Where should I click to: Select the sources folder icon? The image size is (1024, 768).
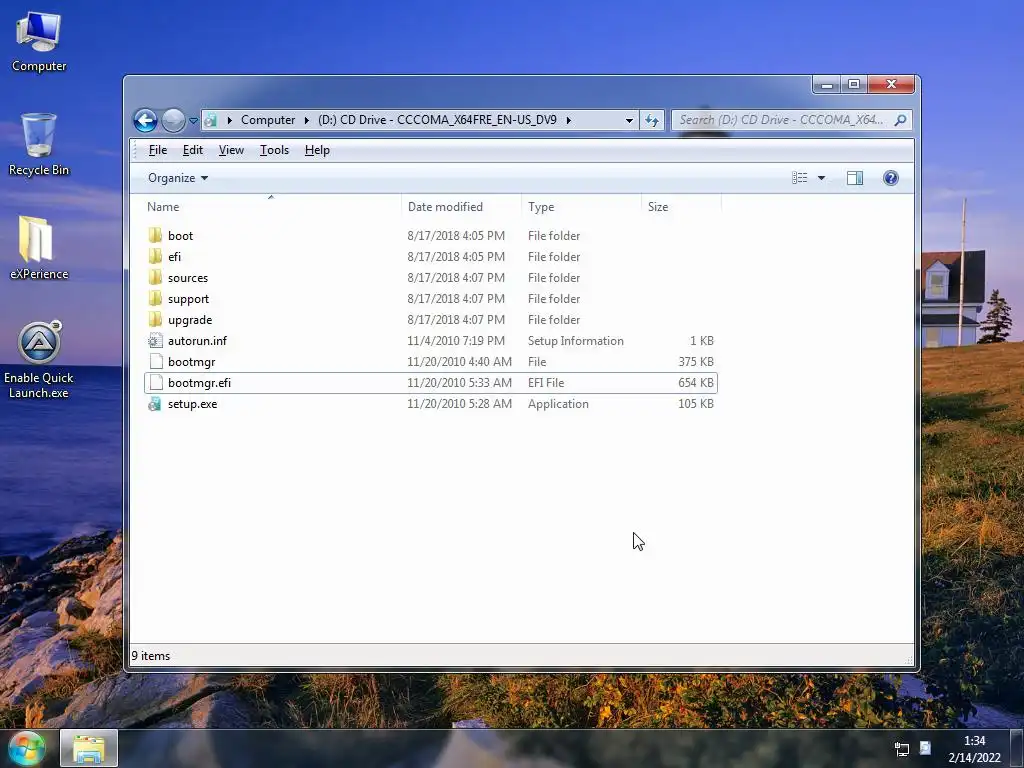155,278
